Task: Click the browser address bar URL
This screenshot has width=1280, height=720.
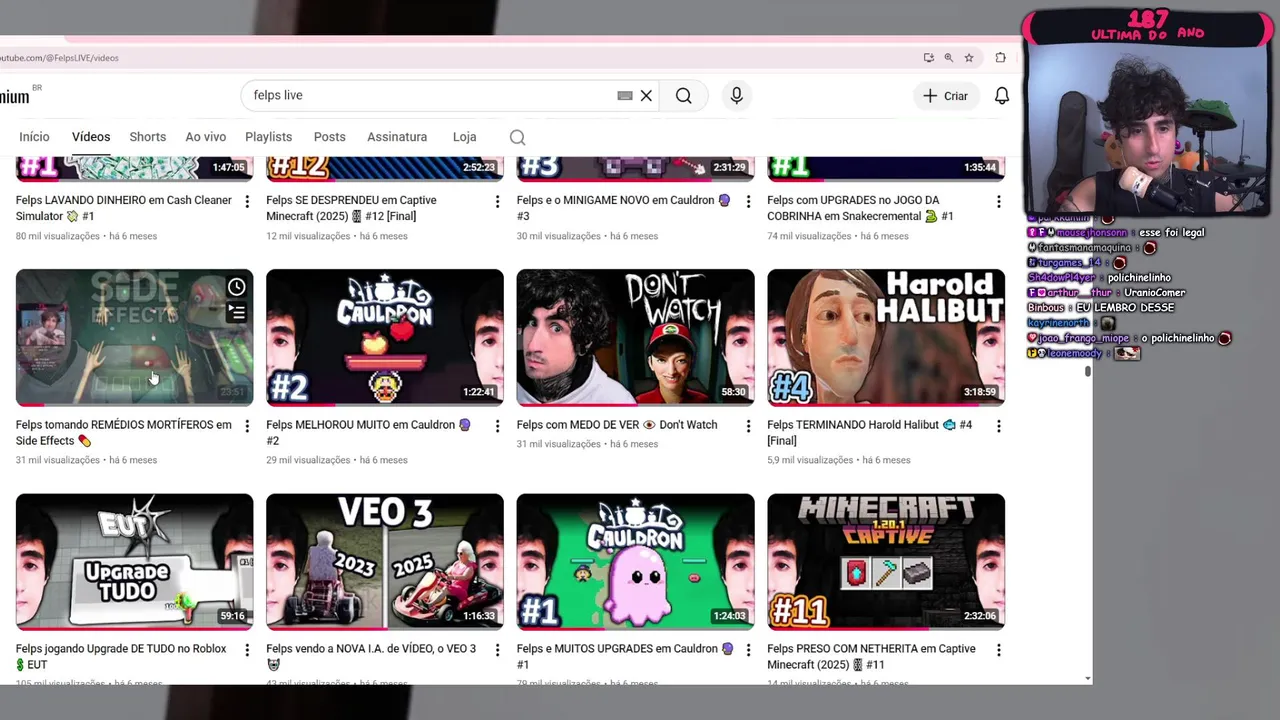Action: pyautogui.click(x=60, y=58)
